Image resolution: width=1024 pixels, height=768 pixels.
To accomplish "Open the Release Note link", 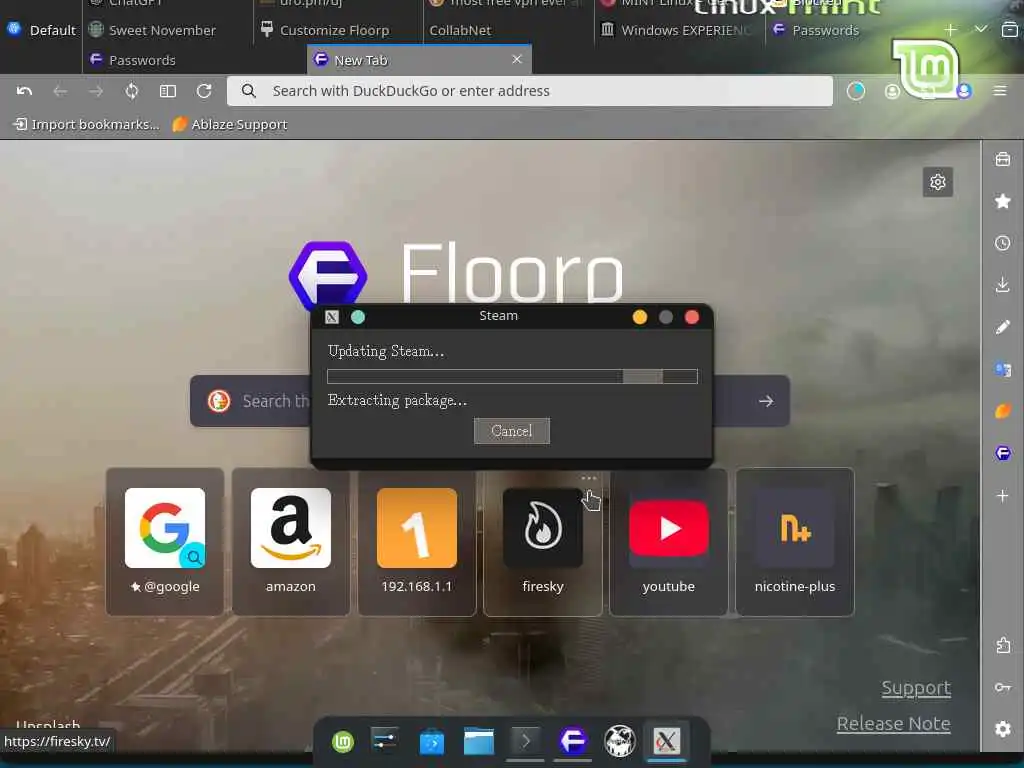I will tap(893, 724).
